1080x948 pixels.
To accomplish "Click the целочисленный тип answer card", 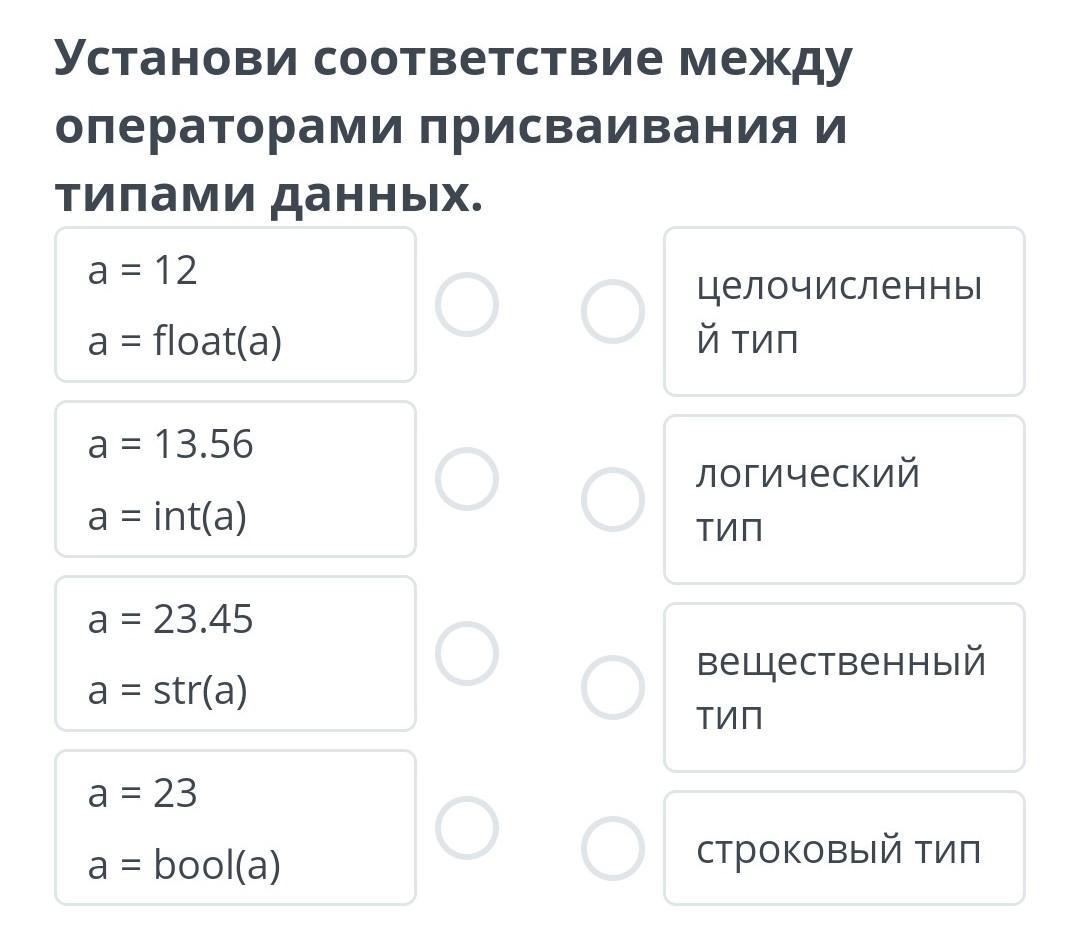I will pyautogui.click(x=844, y=311).
